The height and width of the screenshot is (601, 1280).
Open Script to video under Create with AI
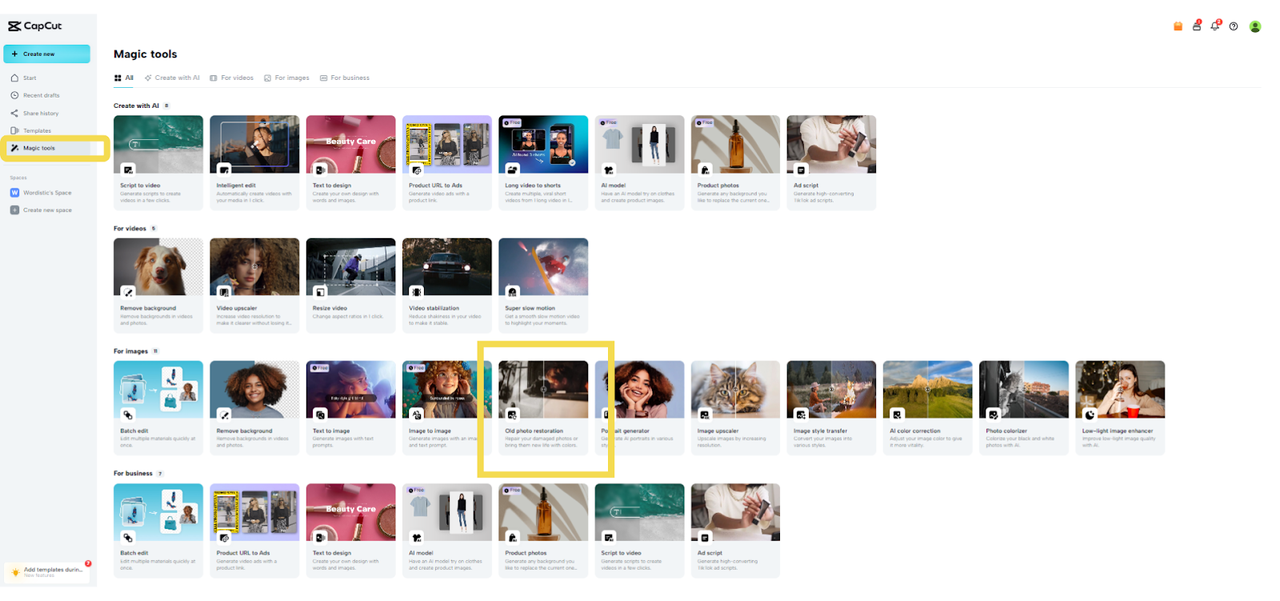point(158,163)
